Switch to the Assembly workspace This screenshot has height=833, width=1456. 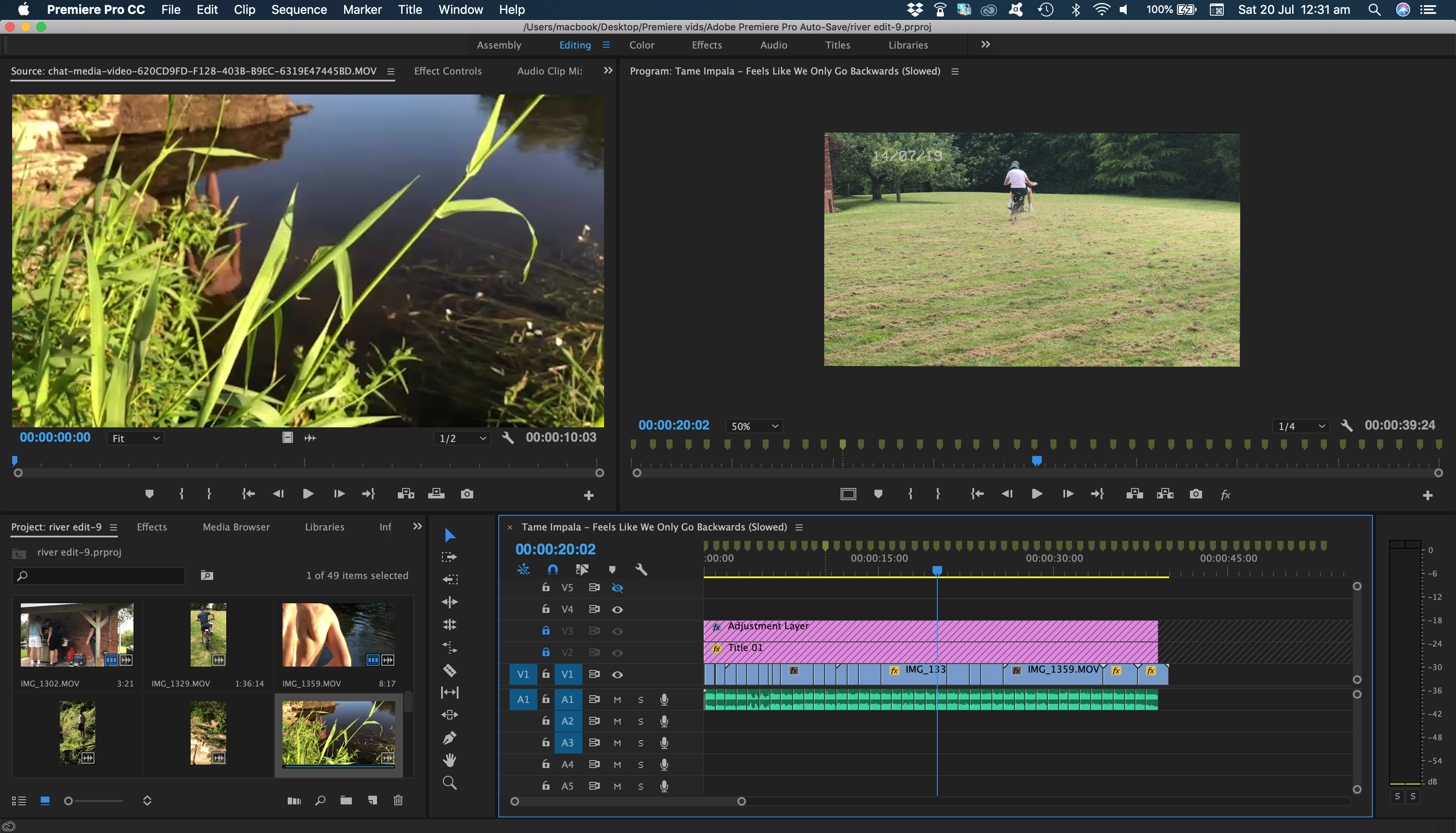pos(499,45)
